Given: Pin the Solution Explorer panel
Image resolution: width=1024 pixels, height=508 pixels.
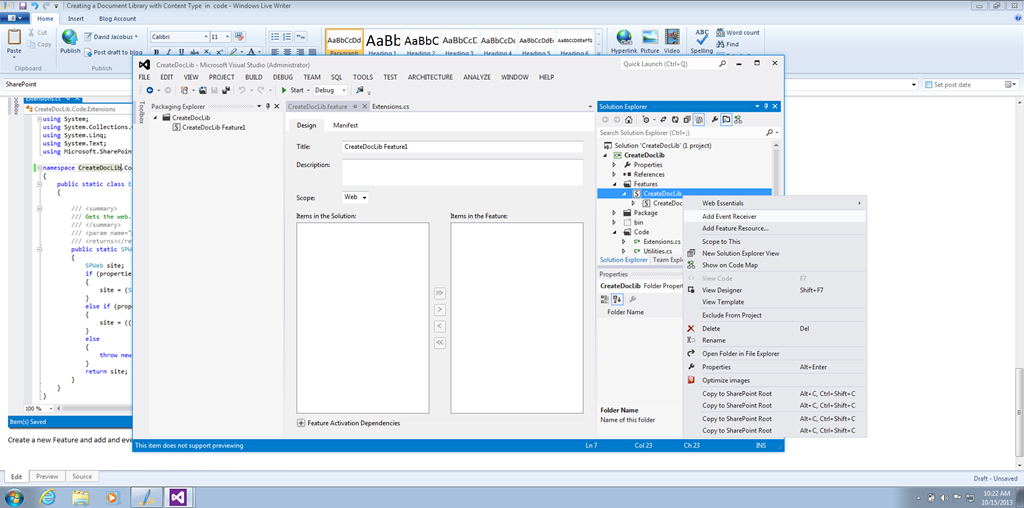Looking at the screenshot, I should [x=767, y=106].
